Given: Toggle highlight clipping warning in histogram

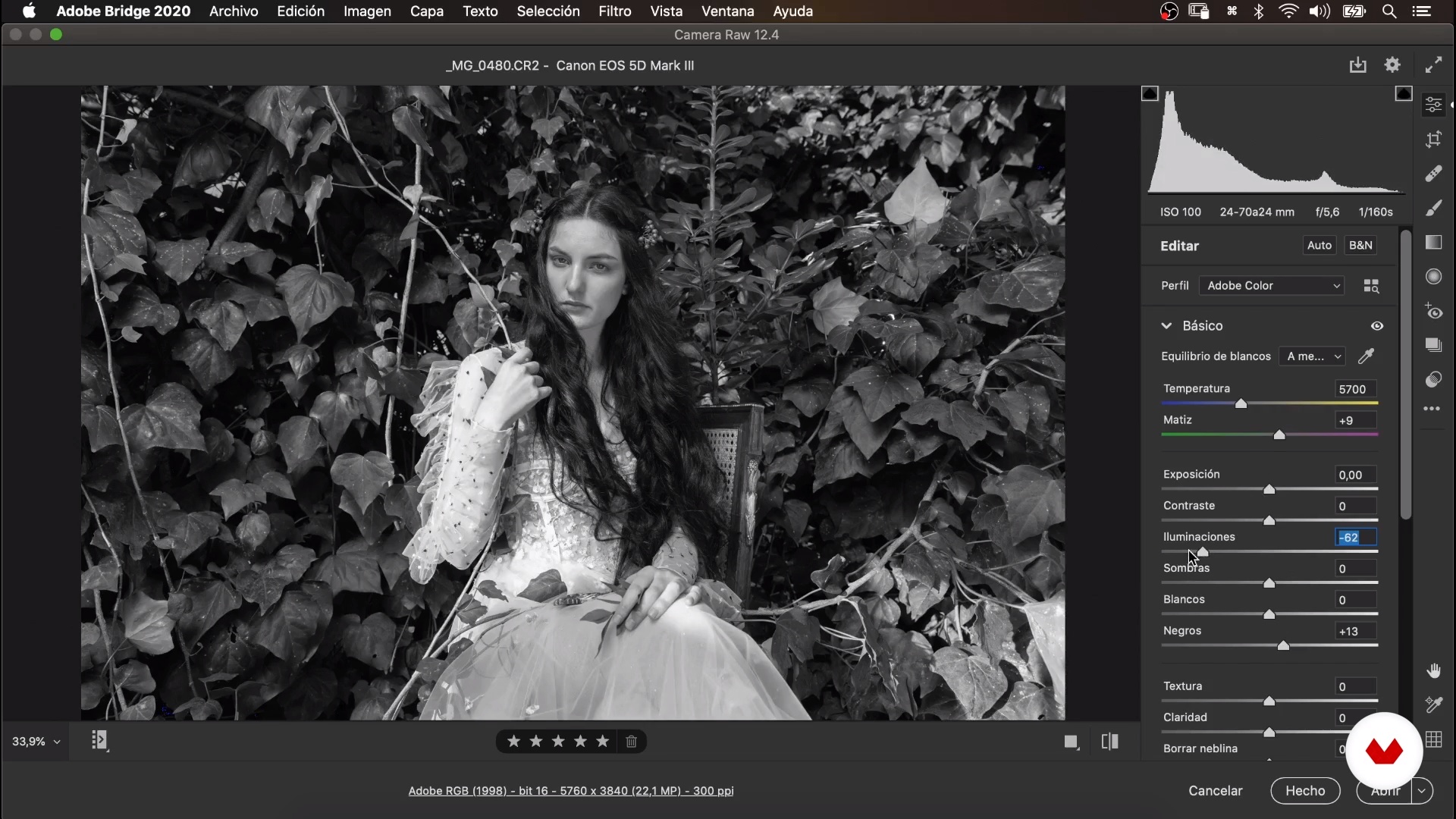Looking at the screenshot, I should coord(1404,93).
